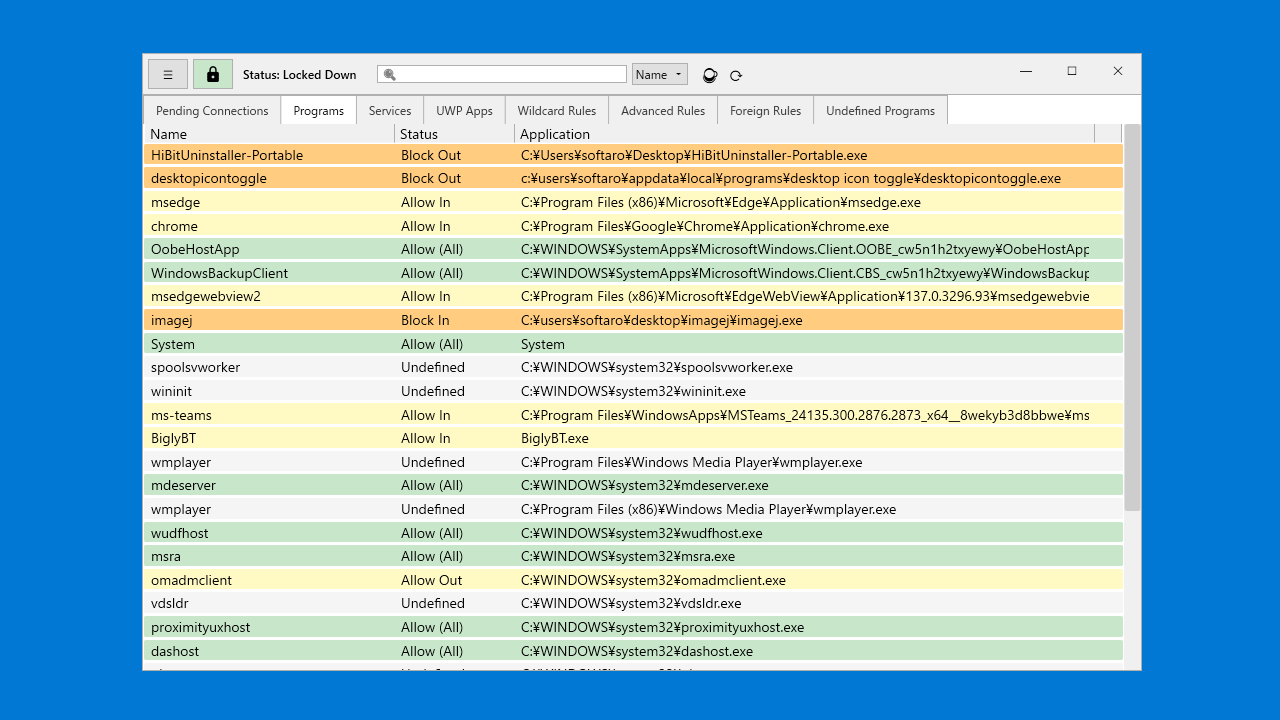
Task: Click the mask icon beside the Name dropdown
Action: coord(710,75)
